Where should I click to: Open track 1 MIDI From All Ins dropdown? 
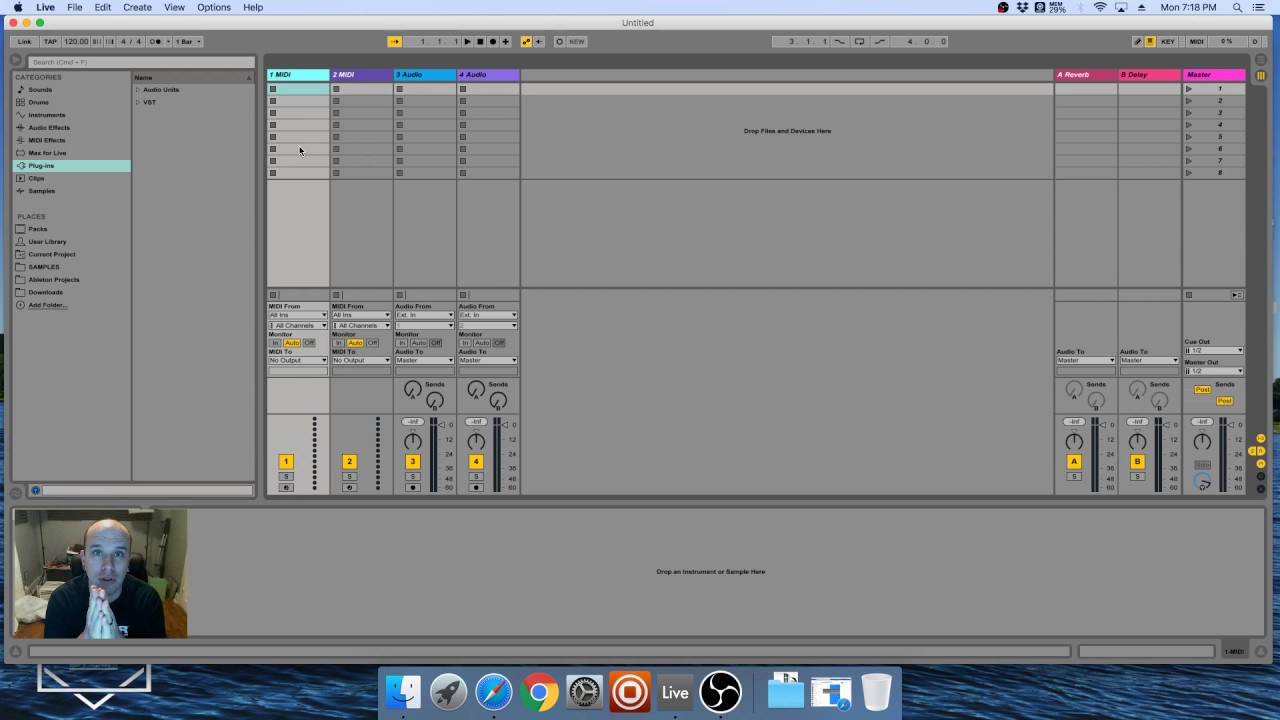click(298, 315)
